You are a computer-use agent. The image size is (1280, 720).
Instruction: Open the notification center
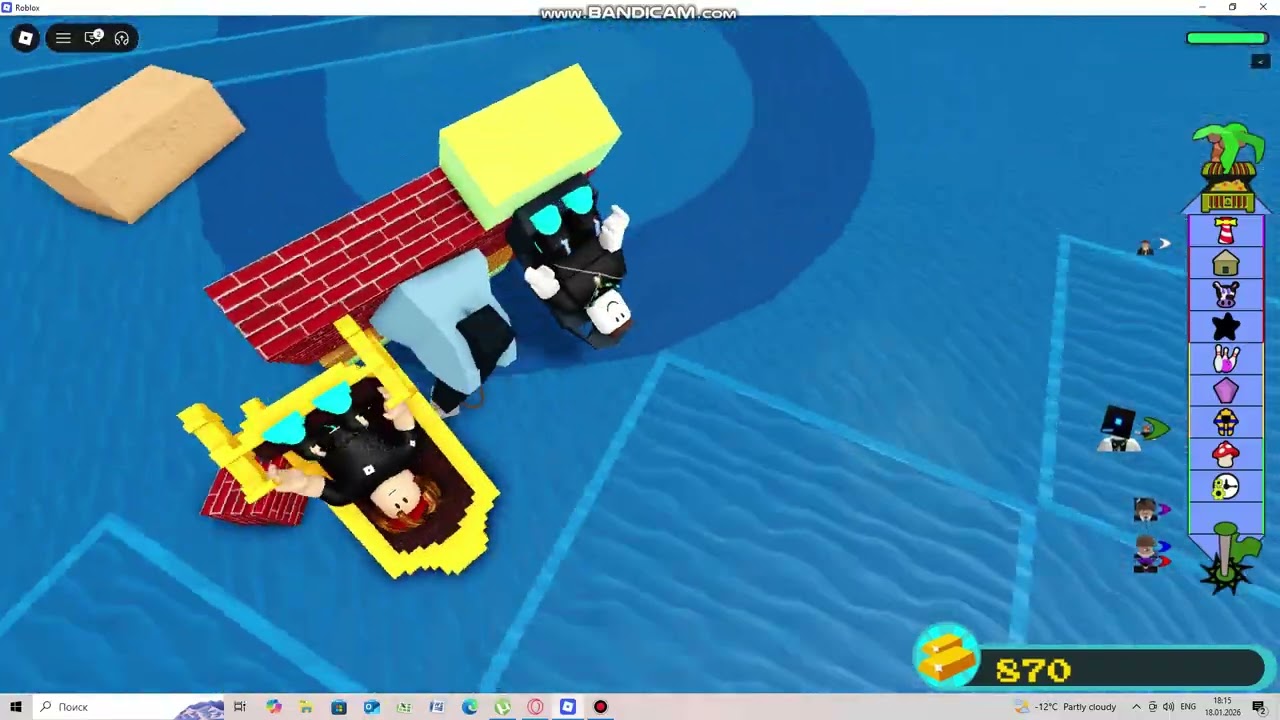click(1259, 707)
